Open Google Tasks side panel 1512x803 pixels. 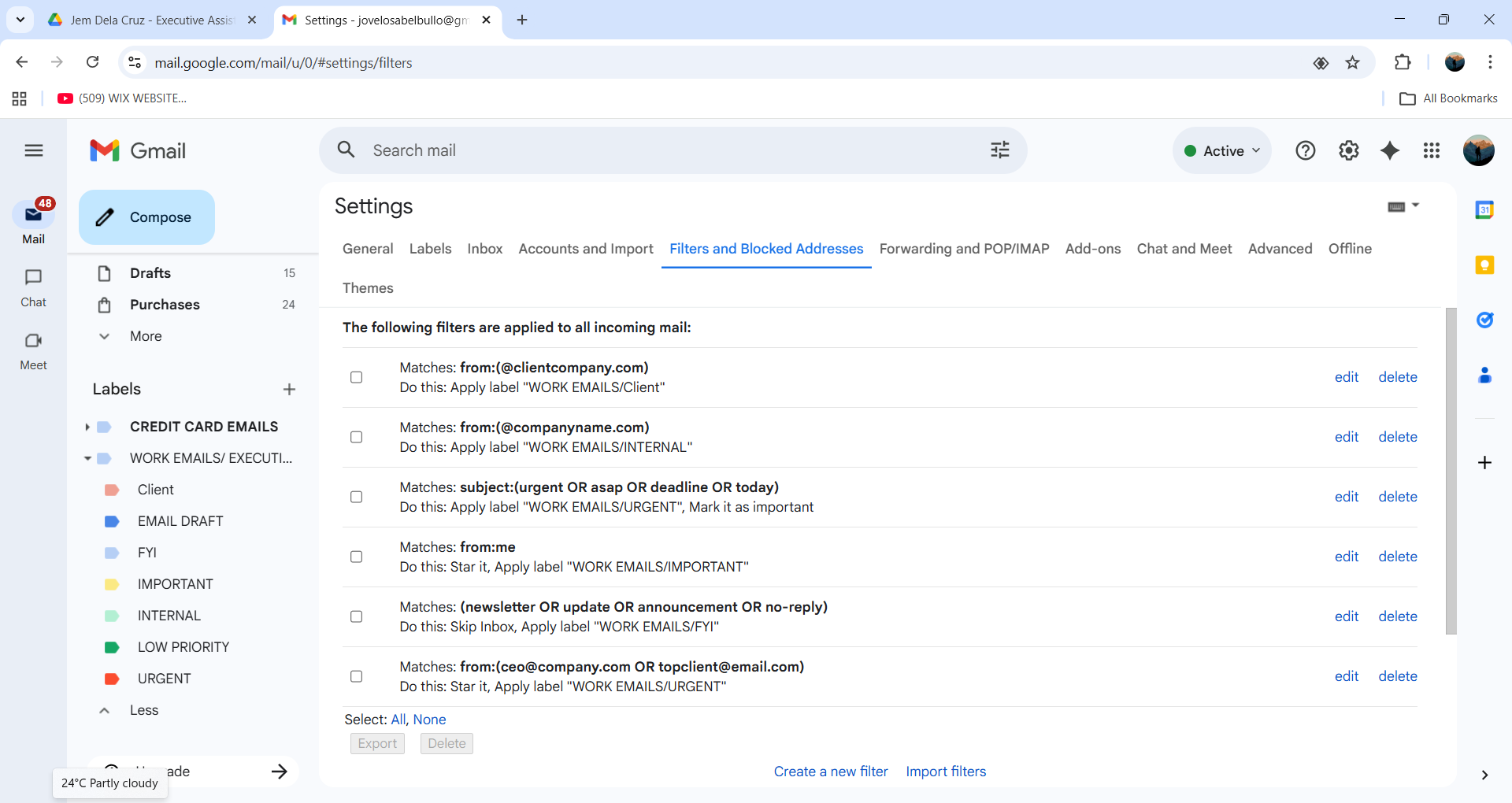(1484, 320)
